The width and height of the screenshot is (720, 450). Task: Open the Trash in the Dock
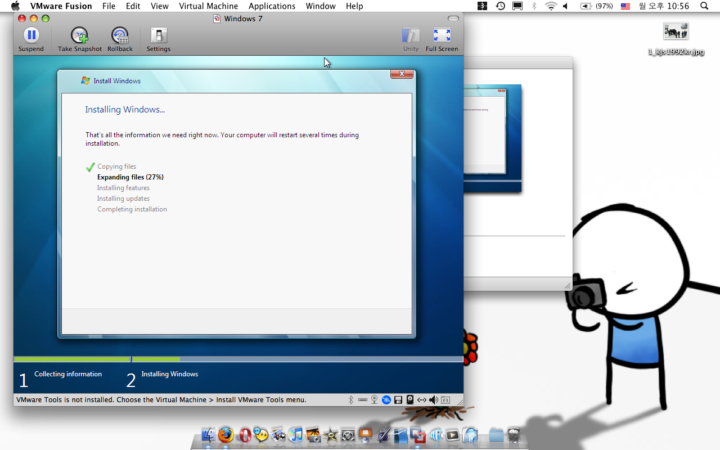coord(513,434)
